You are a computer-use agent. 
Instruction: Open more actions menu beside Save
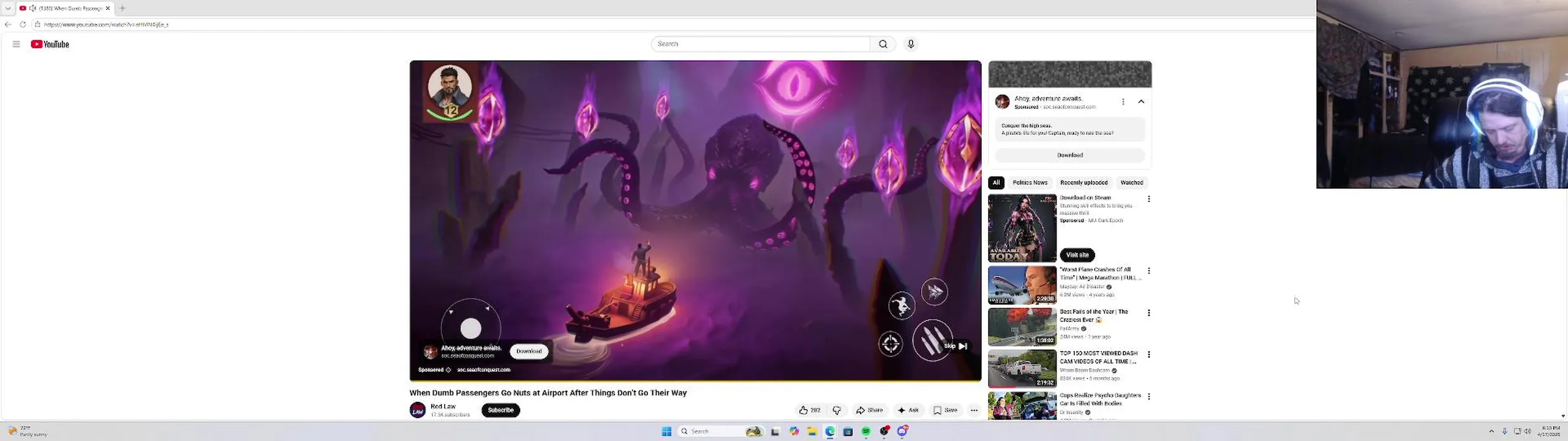(974, 410)
